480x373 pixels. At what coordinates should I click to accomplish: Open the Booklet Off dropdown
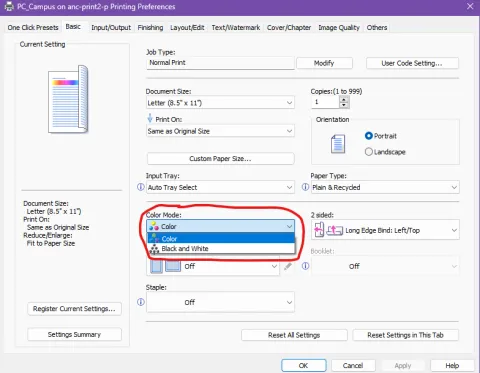point(385,266)
